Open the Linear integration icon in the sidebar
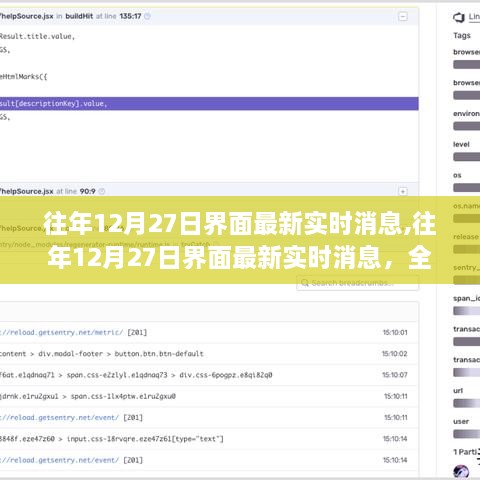This screenshot has height=480, width=480. coord(459,17)
